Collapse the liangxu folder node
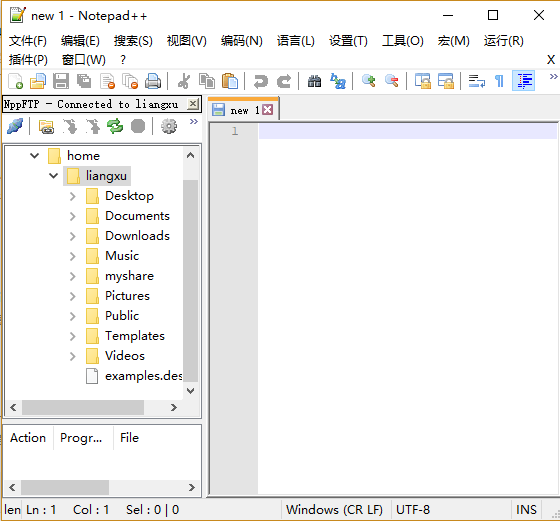560x521 pixels. (54, 175)
